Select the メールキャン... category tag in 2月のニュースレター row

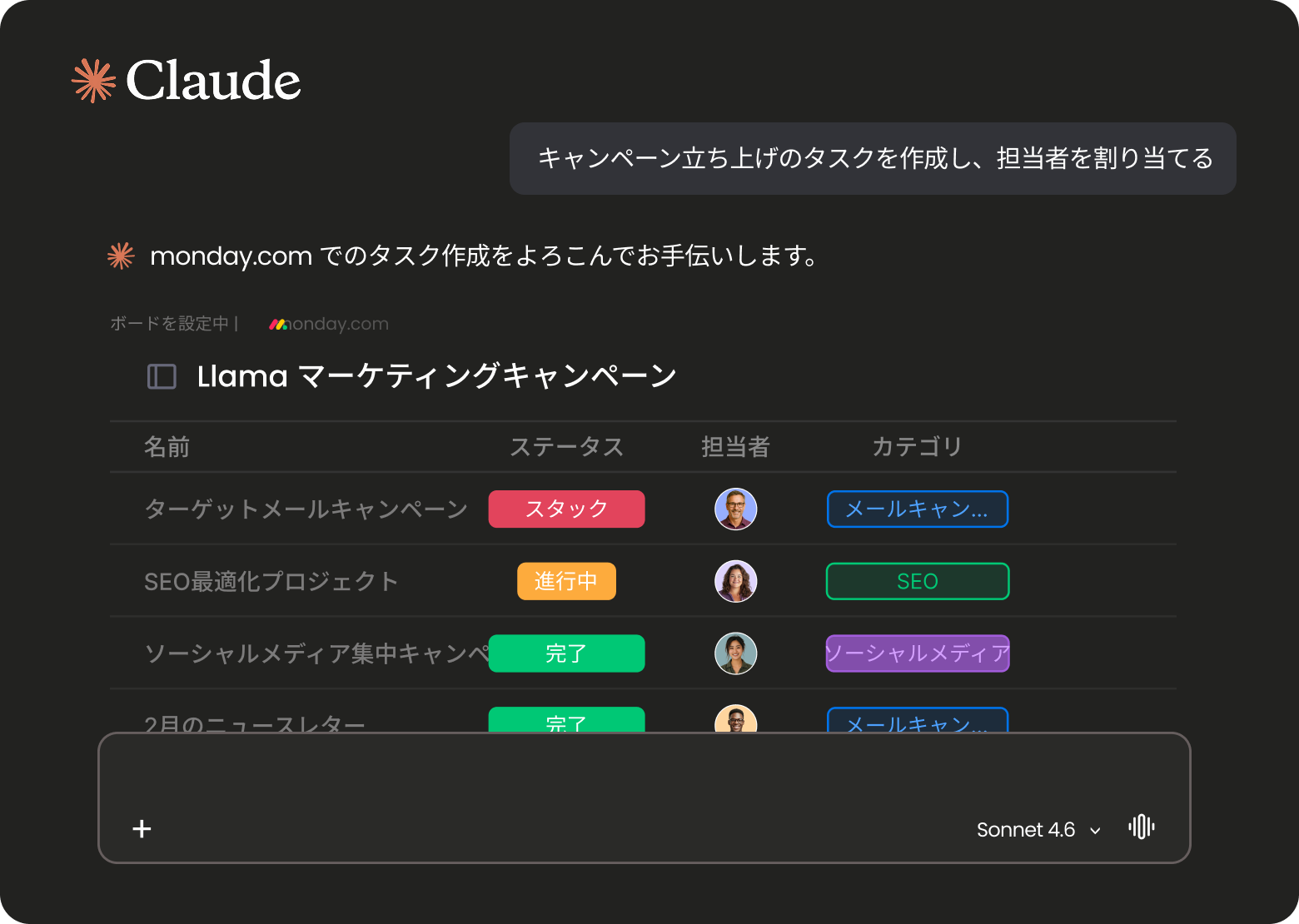[918, 720]
